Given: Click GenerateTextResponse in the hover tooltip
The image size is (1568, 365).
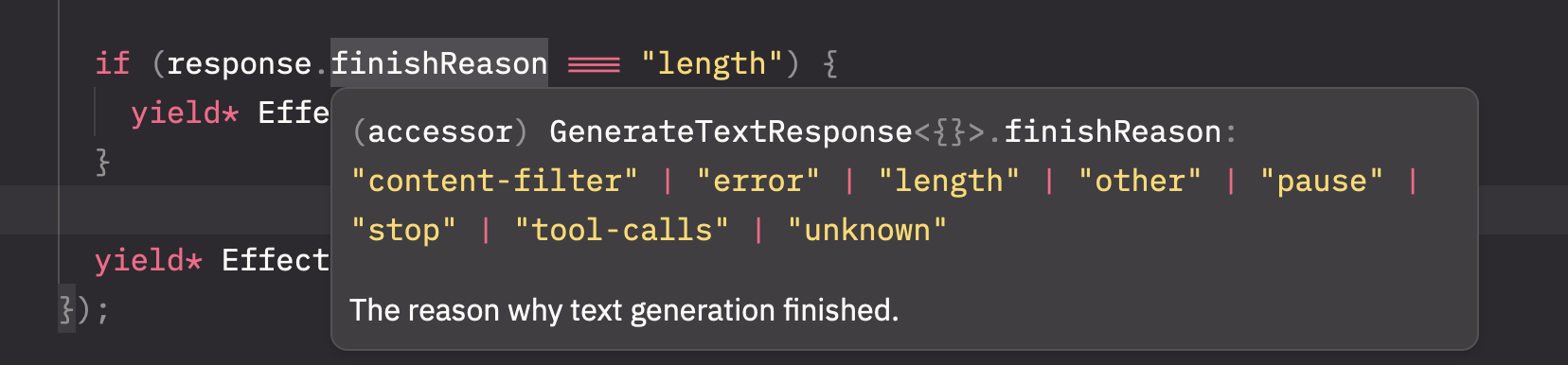Looking at the screenshot, I should pyautogui.click(x=730, y=131).
